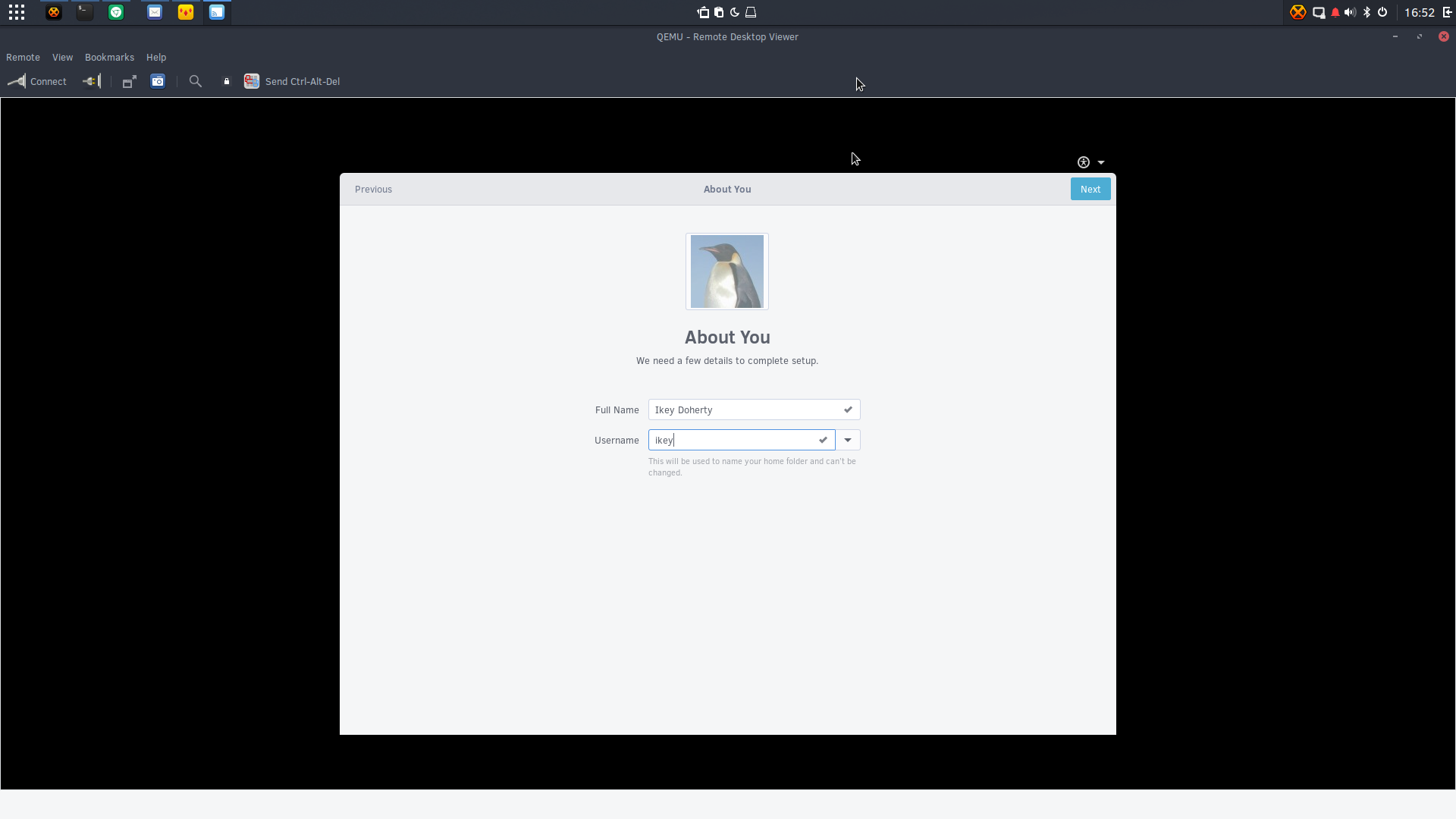
Task: Open the Bookmarks menu
Action: (x=109, y=58)
